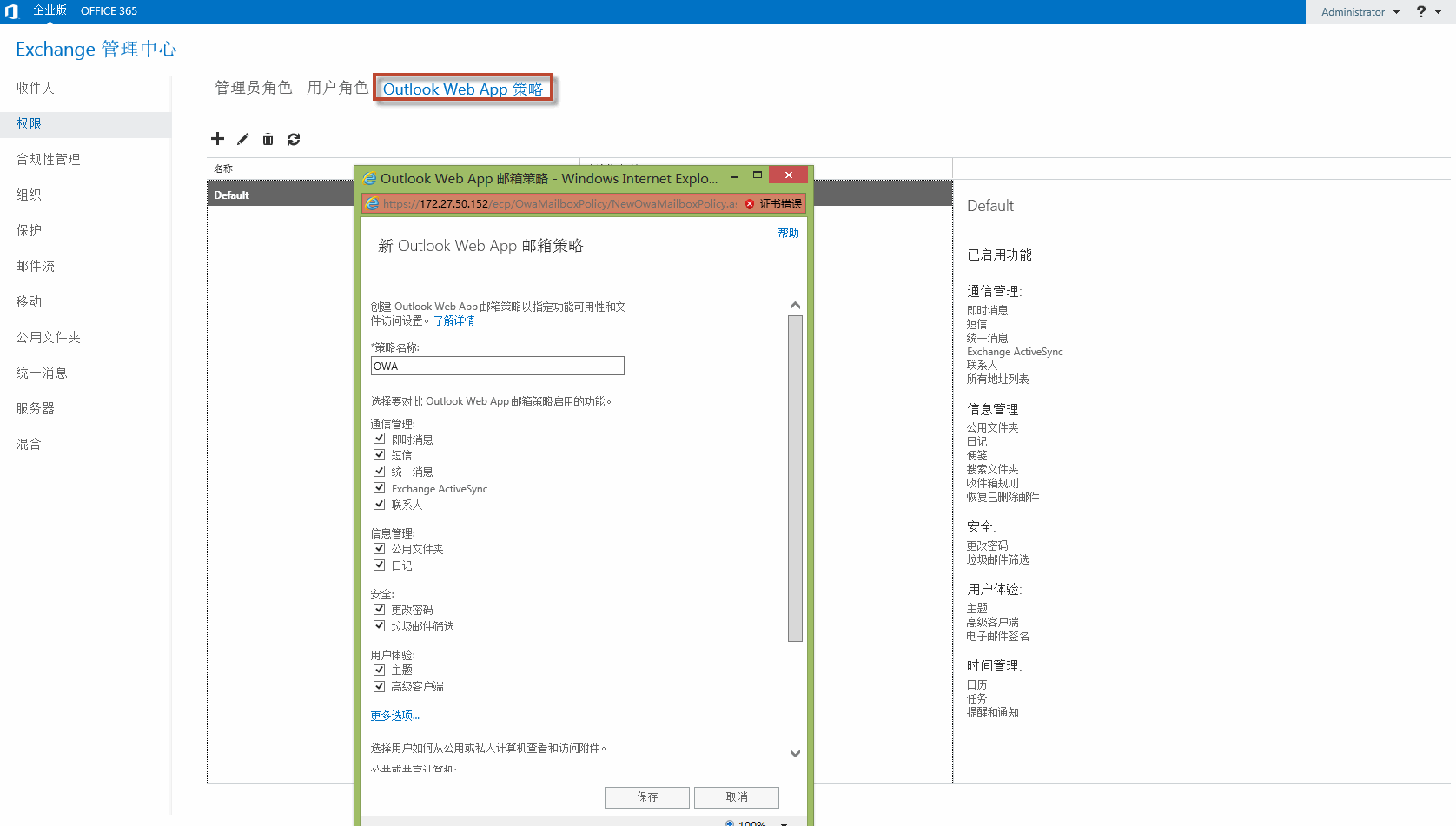
Task: Switch to the 用户角色 tab
Action: tap(338, 88)
